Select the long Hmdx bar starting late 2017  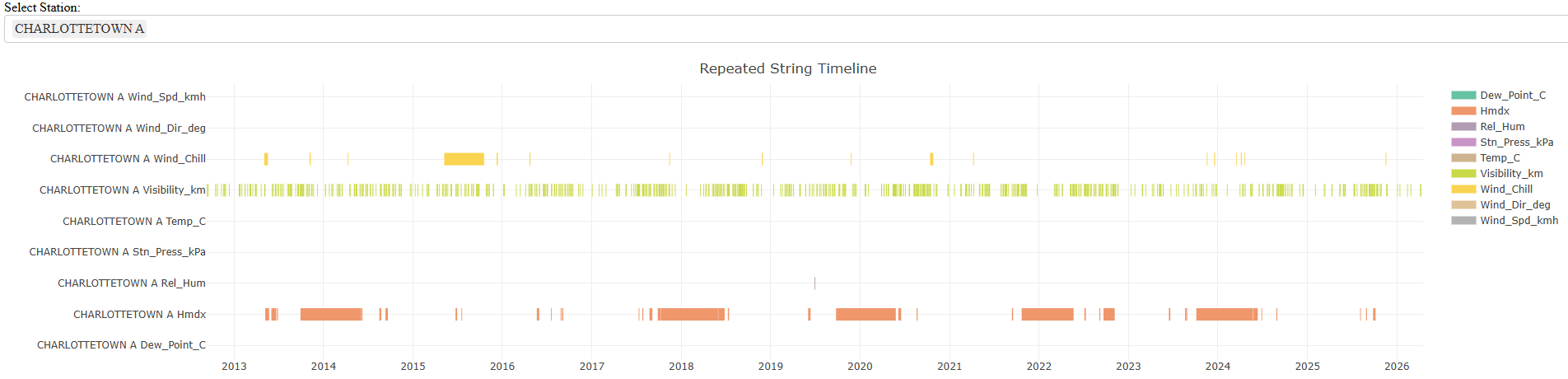[x=691, y=314]
